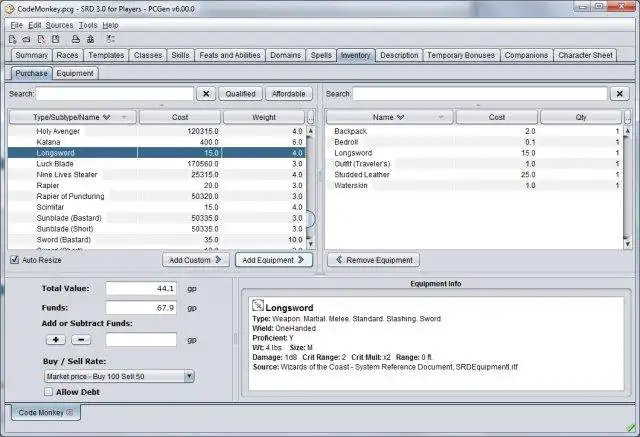Click purchase list scrollbar up arrow
This screenshot has height=437, width=640.
pyautogui.click(x=311, y=131)
